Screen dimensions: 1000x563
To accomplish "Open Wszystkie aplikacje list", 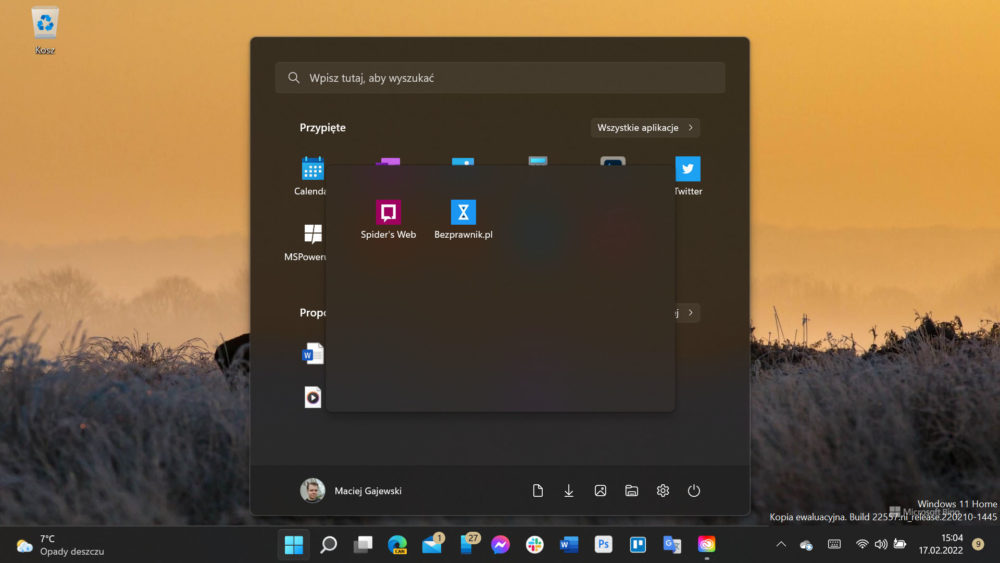I will coord(645,128).
